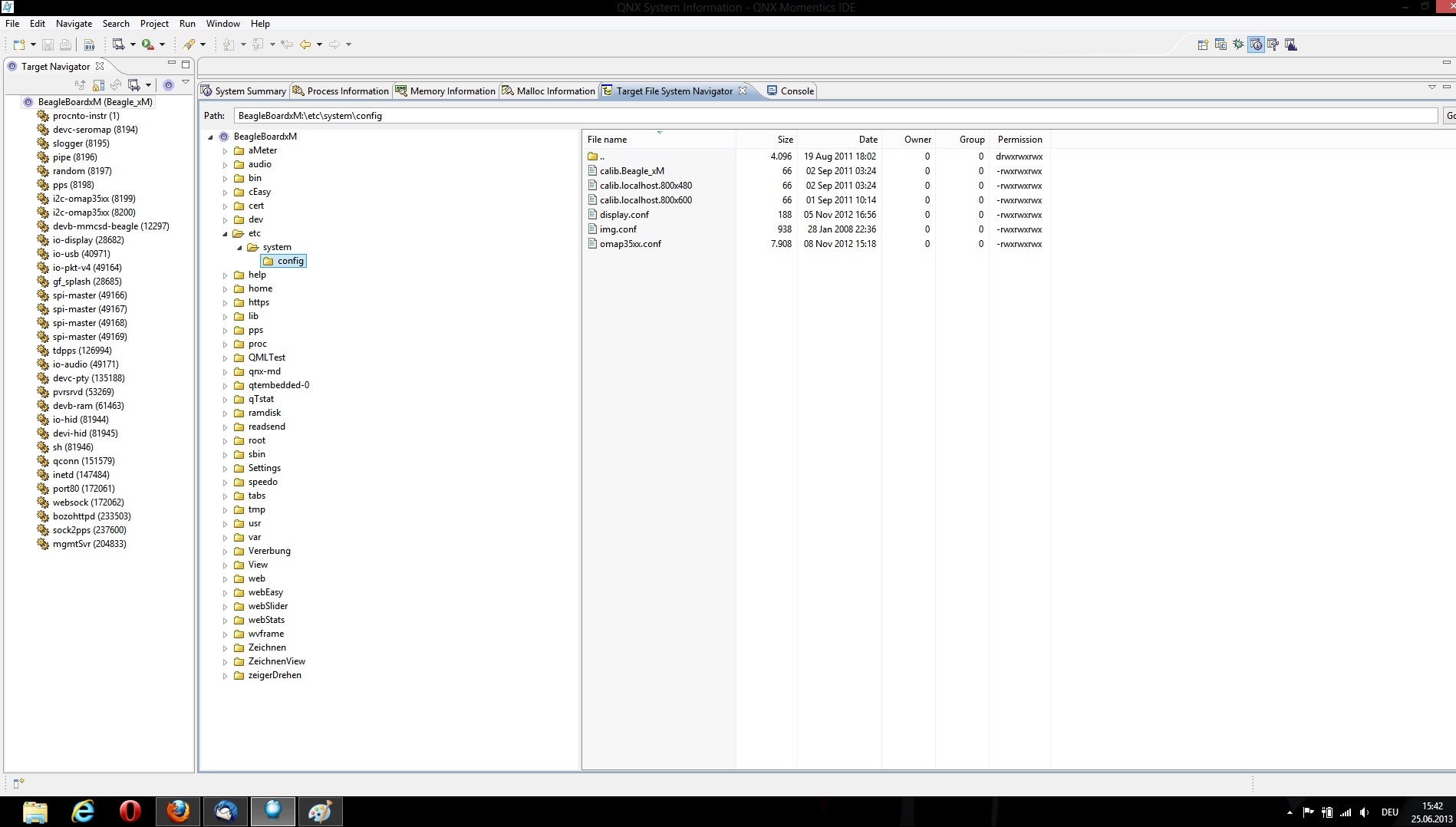Switch to the C/C++ perspective icon

pyautogui.click(x=1220, y=44)
